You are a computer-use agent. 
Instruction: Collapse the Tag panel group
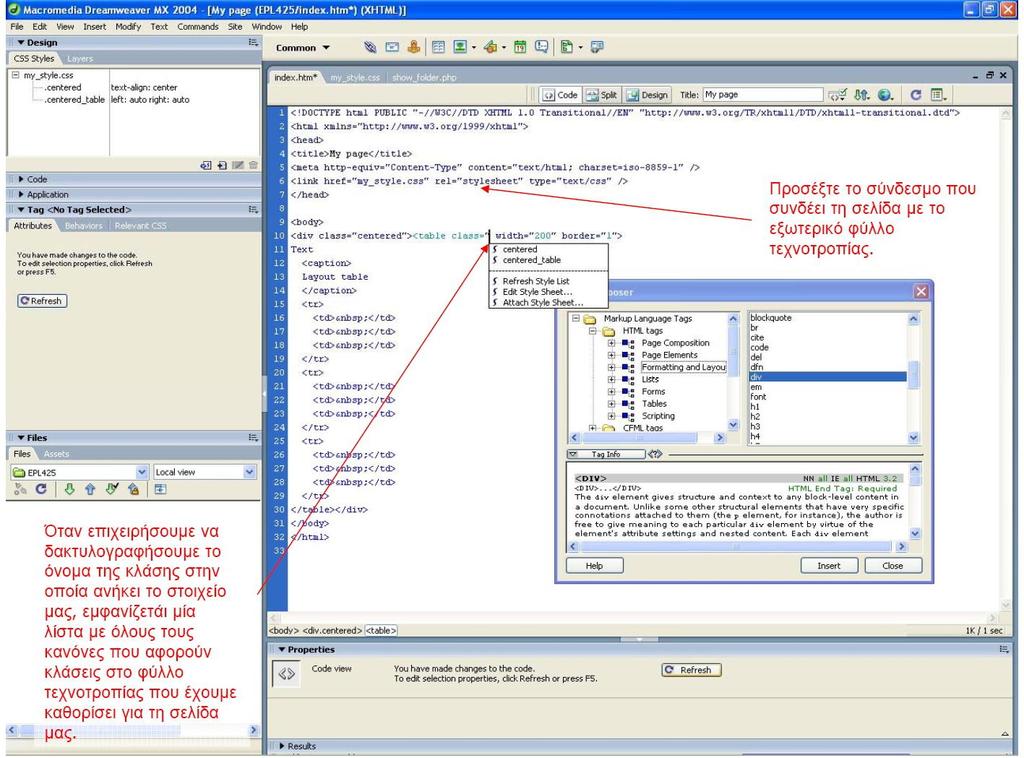22,210
